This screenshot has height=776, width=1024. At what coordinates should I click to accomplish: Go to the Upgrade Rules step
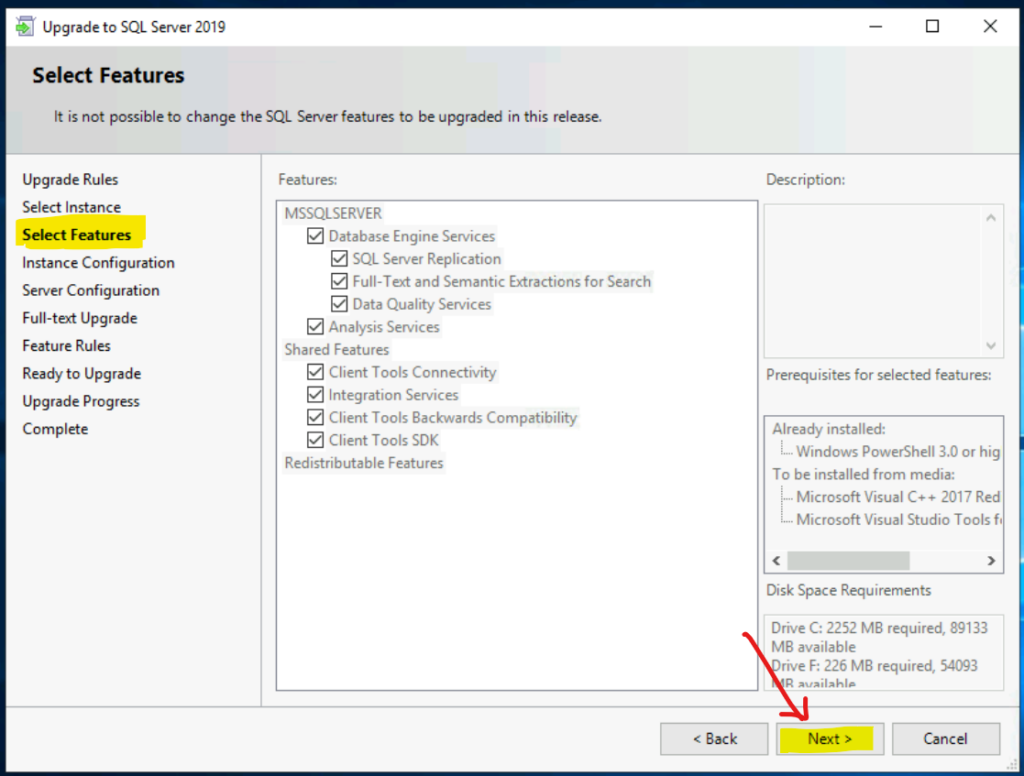[70, 180]
